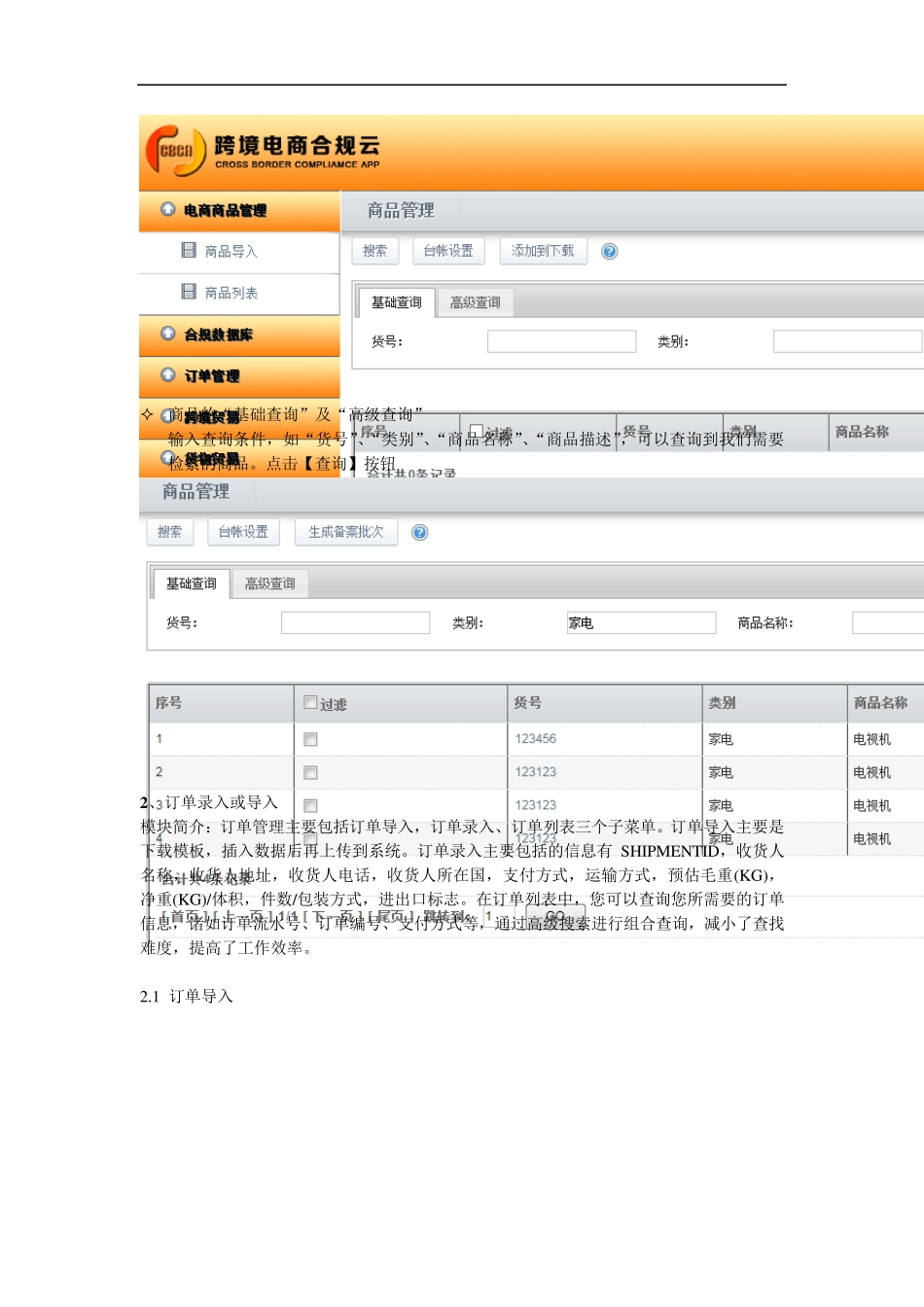This screenshot has height=1307, width=924.
Task: Open product link 123123 in row 2
Action: coord(536,772)
